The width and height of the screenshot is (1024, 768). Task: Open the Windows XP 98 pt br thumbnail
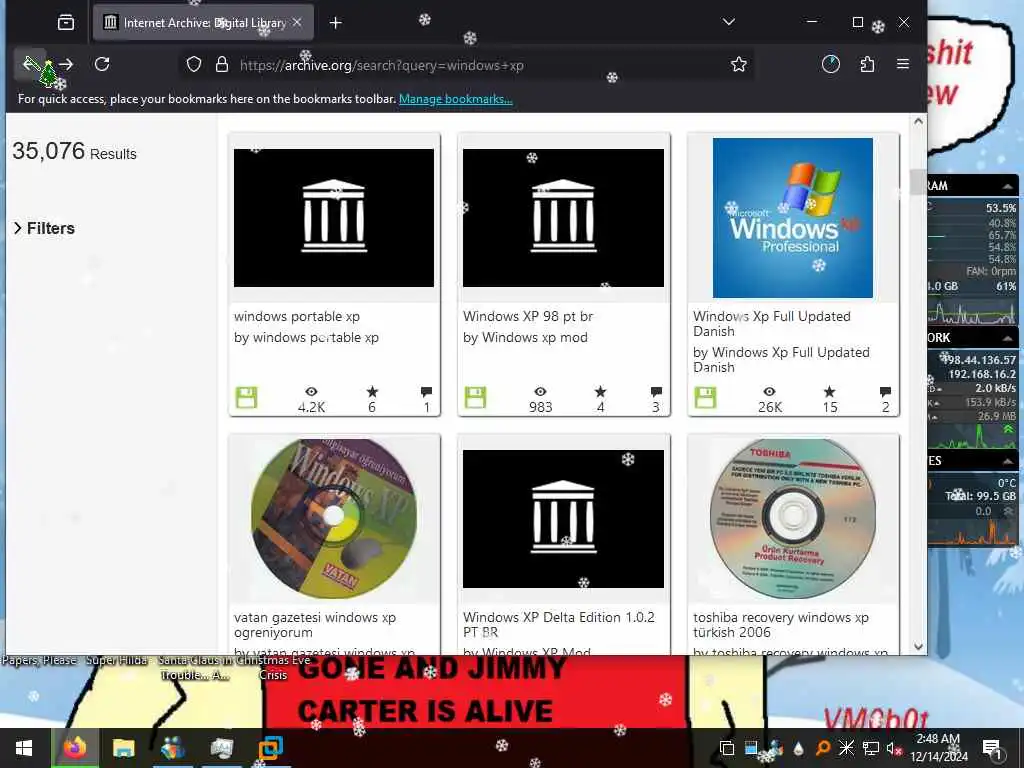(x=563, y=217)
